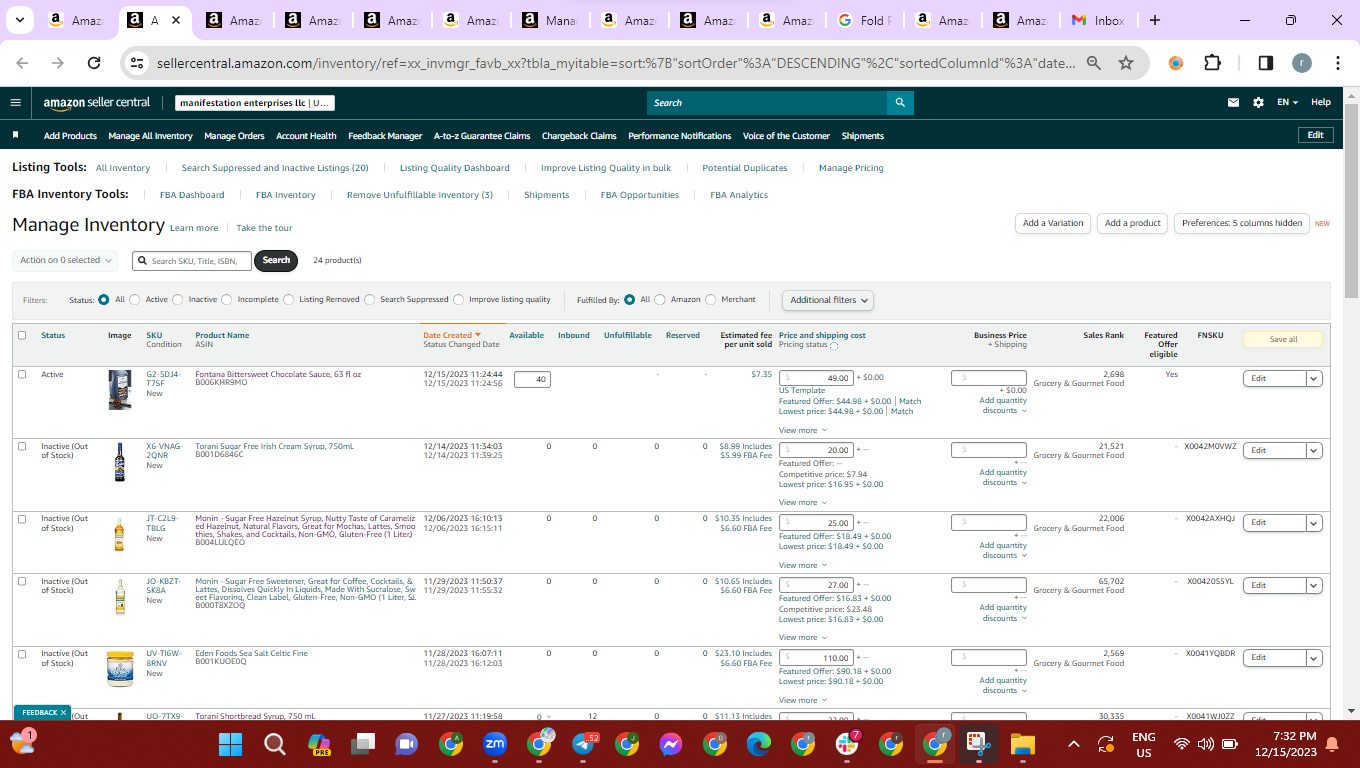
Task: Choose the Search Suppressed status radio
Action: [x=370, y=299]
